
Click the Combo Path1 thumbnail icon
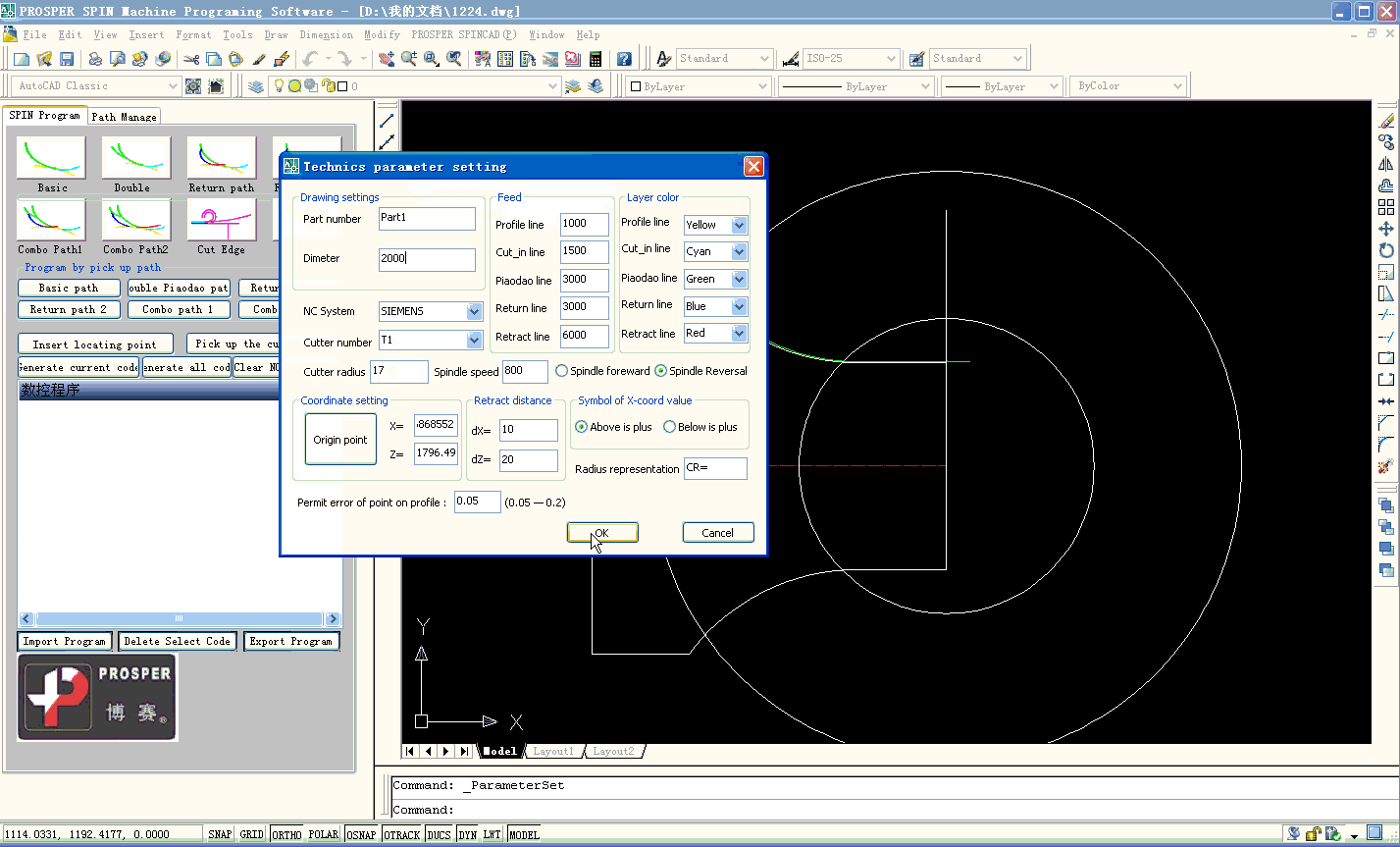pos(51,220)
